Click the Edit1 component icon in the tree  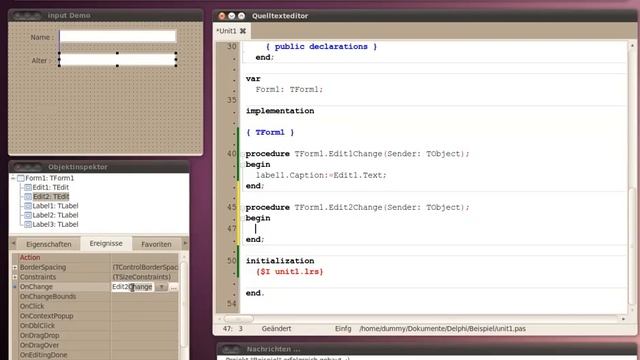[x=28, y=187]
